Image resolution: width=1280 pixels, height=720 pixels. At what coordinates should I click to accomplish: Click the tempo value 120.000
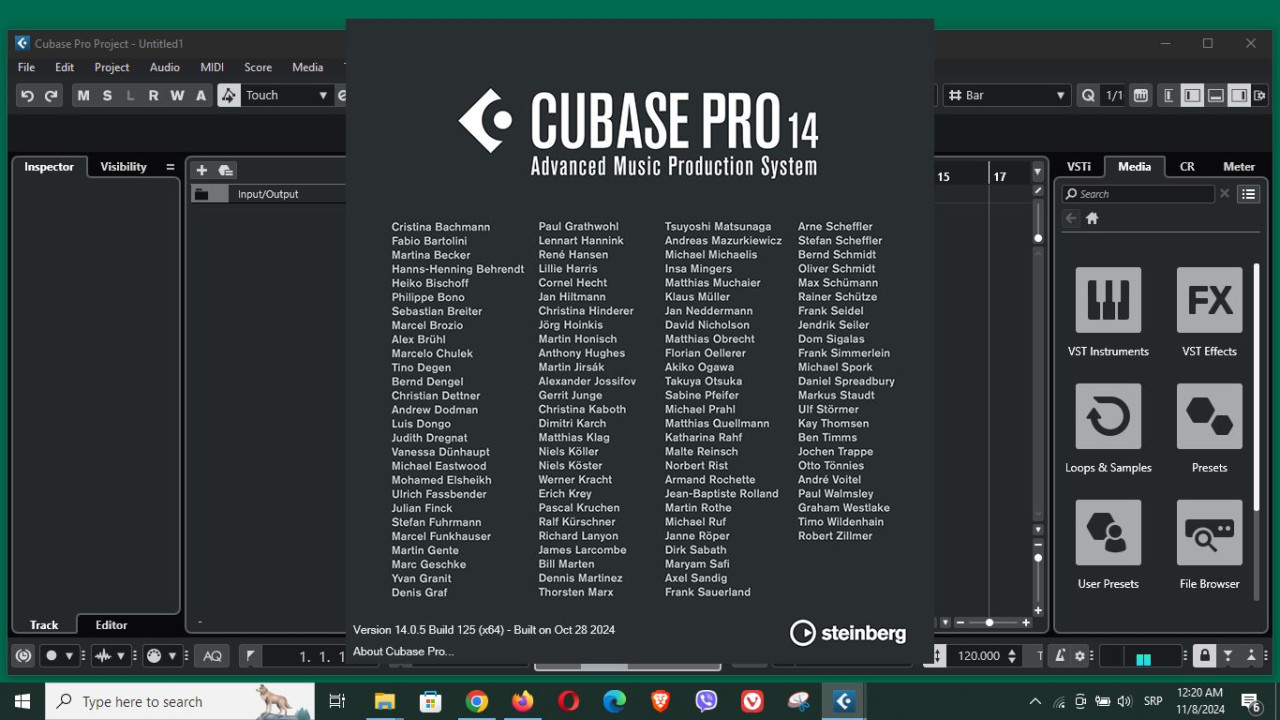(979, 656)
